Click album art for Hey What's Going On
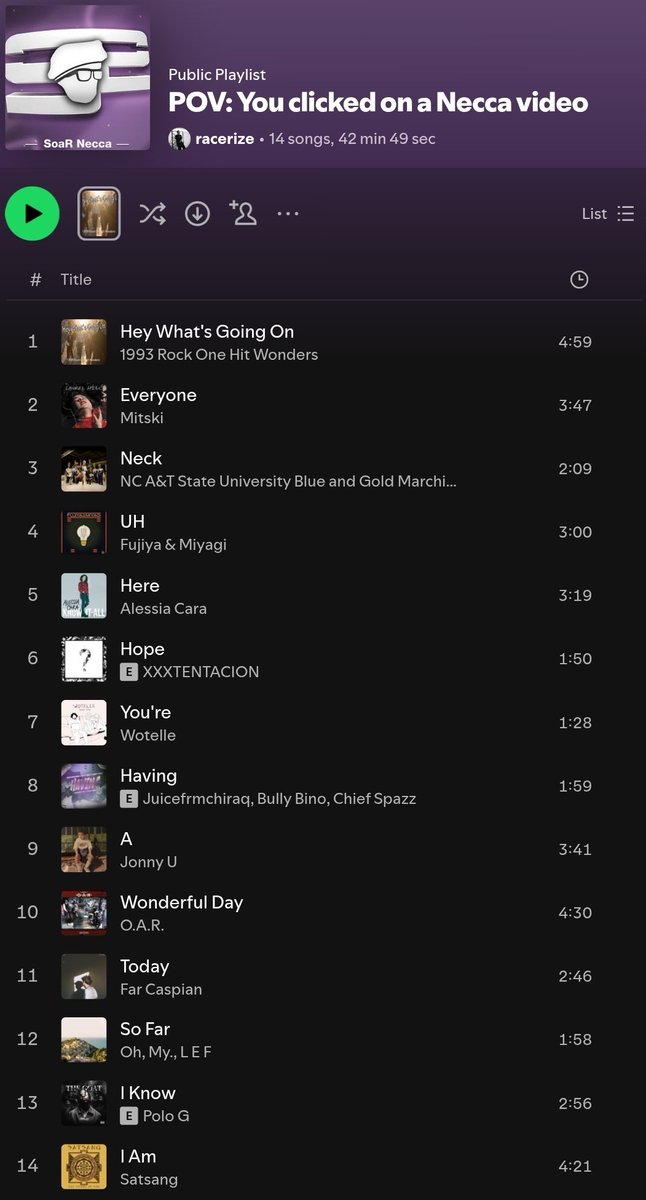 tap(84, 342)
